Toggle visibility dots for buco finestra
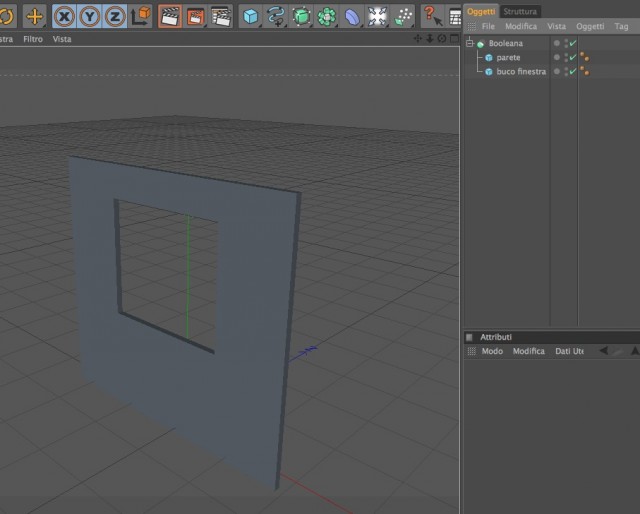The image size is (640, 514). click(x=566, y=72)
